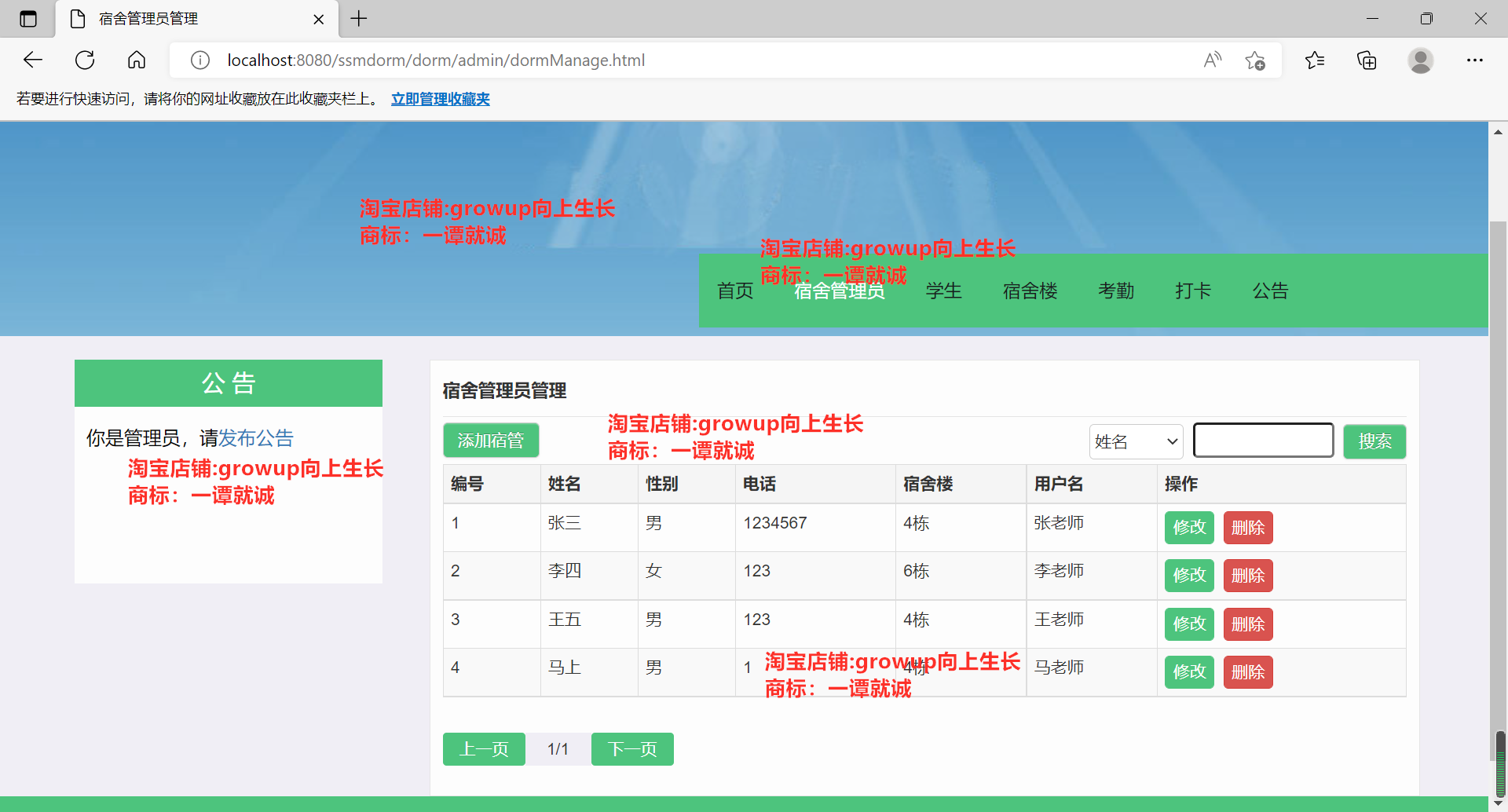Open the Collections icon
This screenshot has width=1508, height=812.
pos(1367,60)
